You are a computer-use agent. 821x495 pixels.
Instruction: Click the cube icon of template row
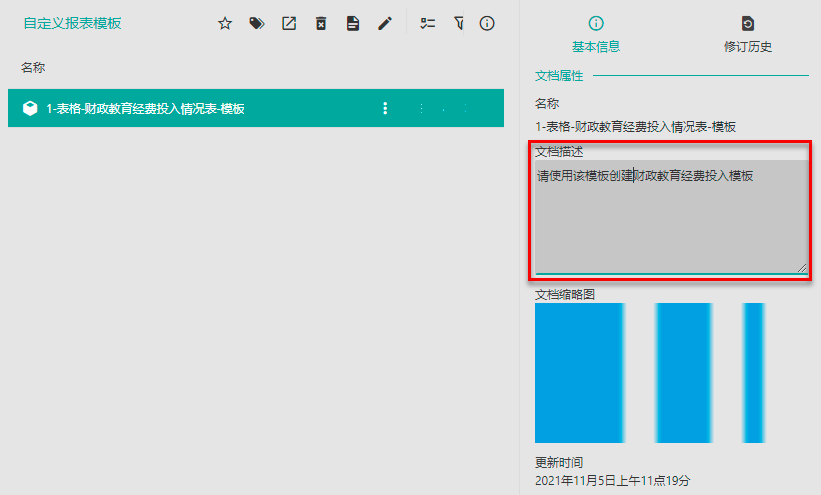[30, 108]
